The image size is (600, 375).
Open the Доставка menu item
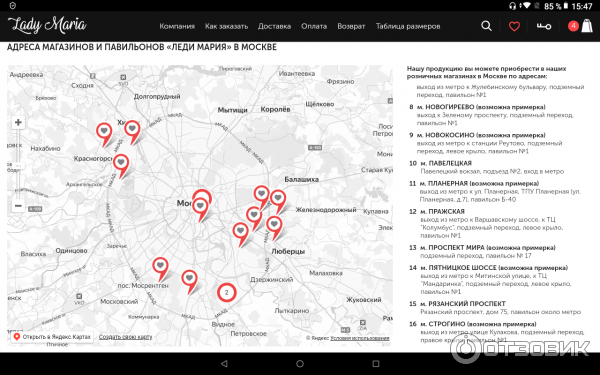[x=274, y=26]
